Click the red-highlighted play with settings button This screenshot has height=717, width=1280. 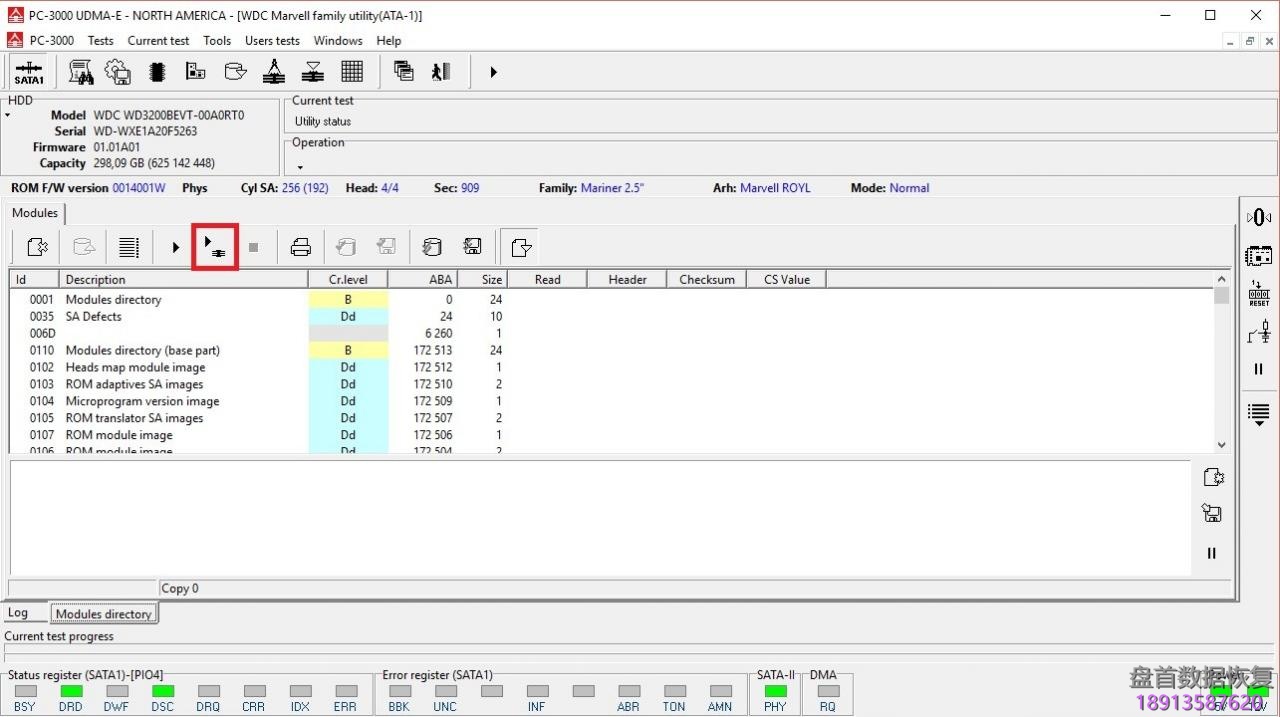point(214,247)
